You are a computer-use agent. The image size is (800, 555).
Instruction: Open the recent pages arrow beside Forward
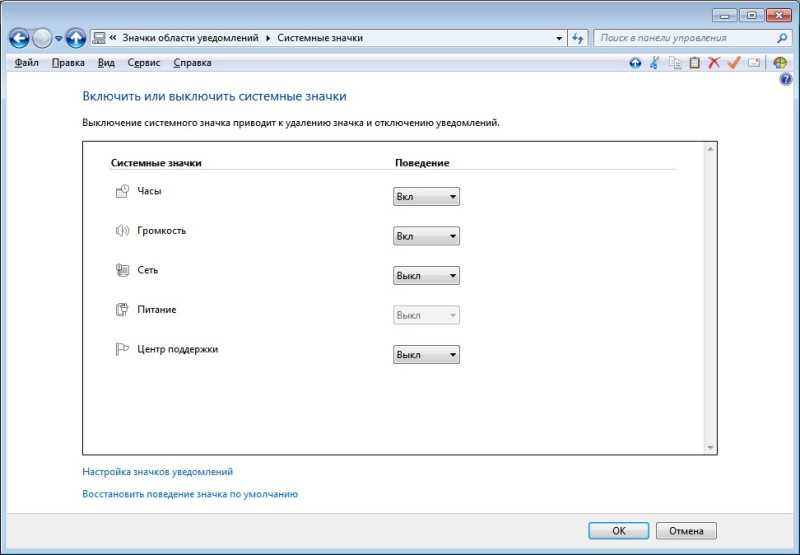pos(59,38)
